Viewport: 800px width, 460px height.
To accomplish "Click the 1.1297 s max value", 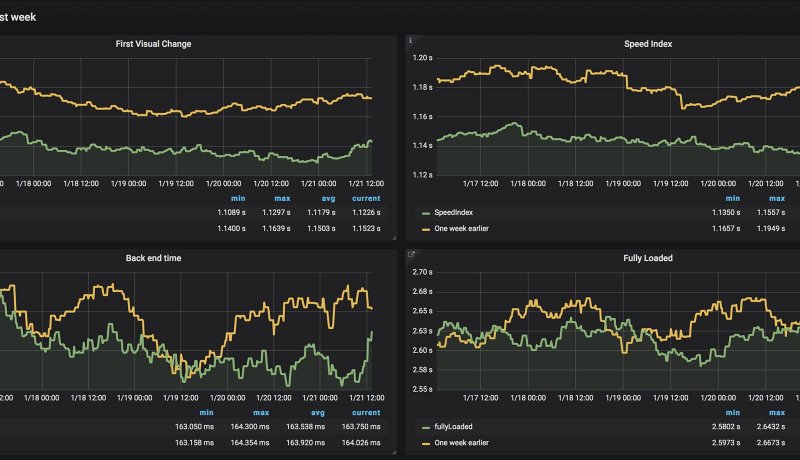I will [276, 213].
